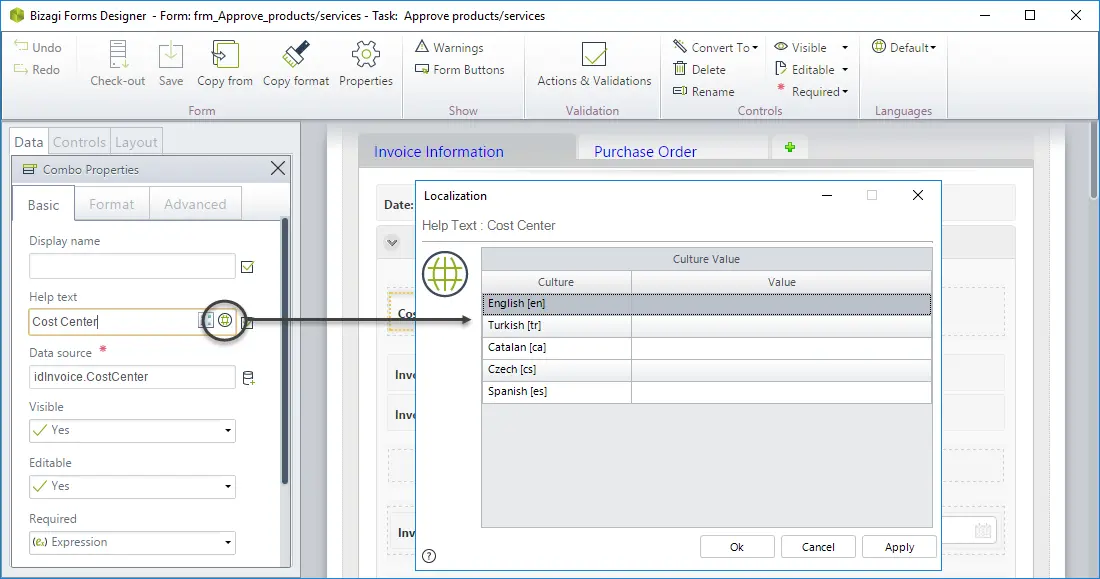The image size is (1100, 579).
Task: Open the Convert To dropdown
Action: click(x=716, y=47)
